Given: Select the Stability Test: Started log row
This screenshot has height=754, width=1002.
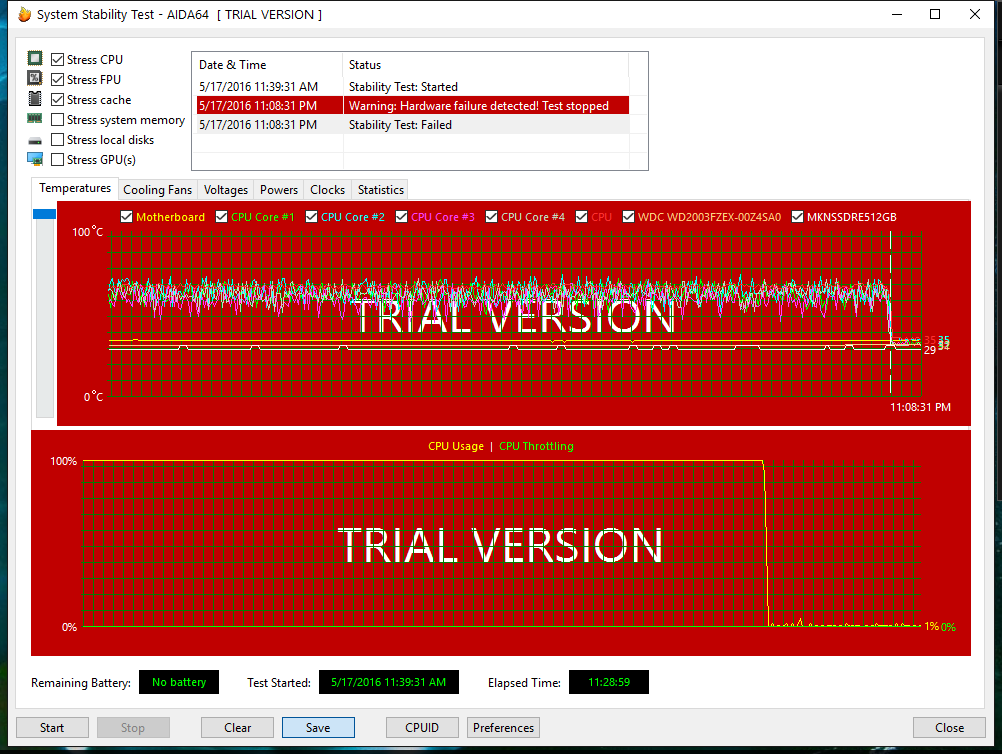Looking at the screenshot, I should (x=413, y=86).
